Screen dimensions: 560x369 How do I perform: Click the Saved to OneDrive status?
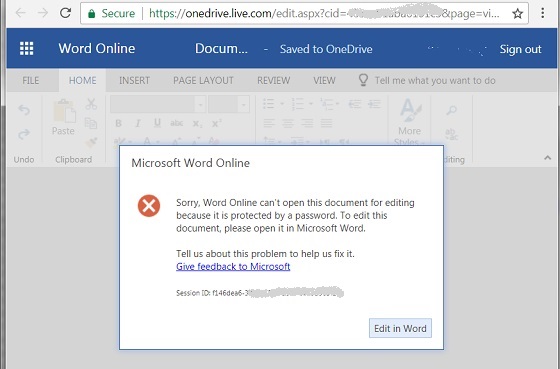coord(326,49)
